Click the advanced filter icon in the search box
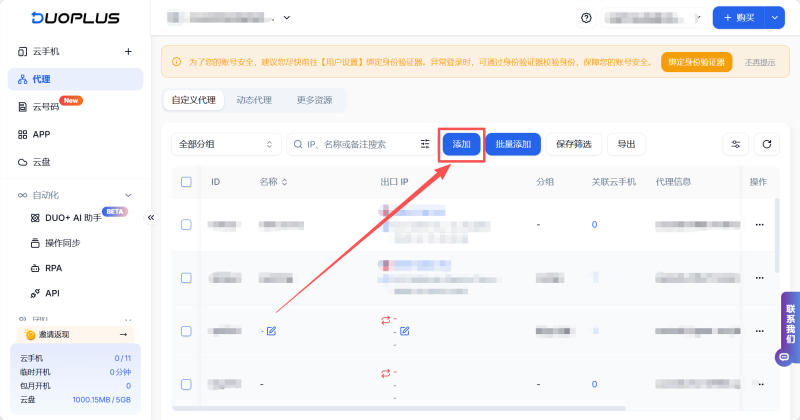The width and height of the screenshot is (800, 420). pyautogui.click(x=425, y=144)
